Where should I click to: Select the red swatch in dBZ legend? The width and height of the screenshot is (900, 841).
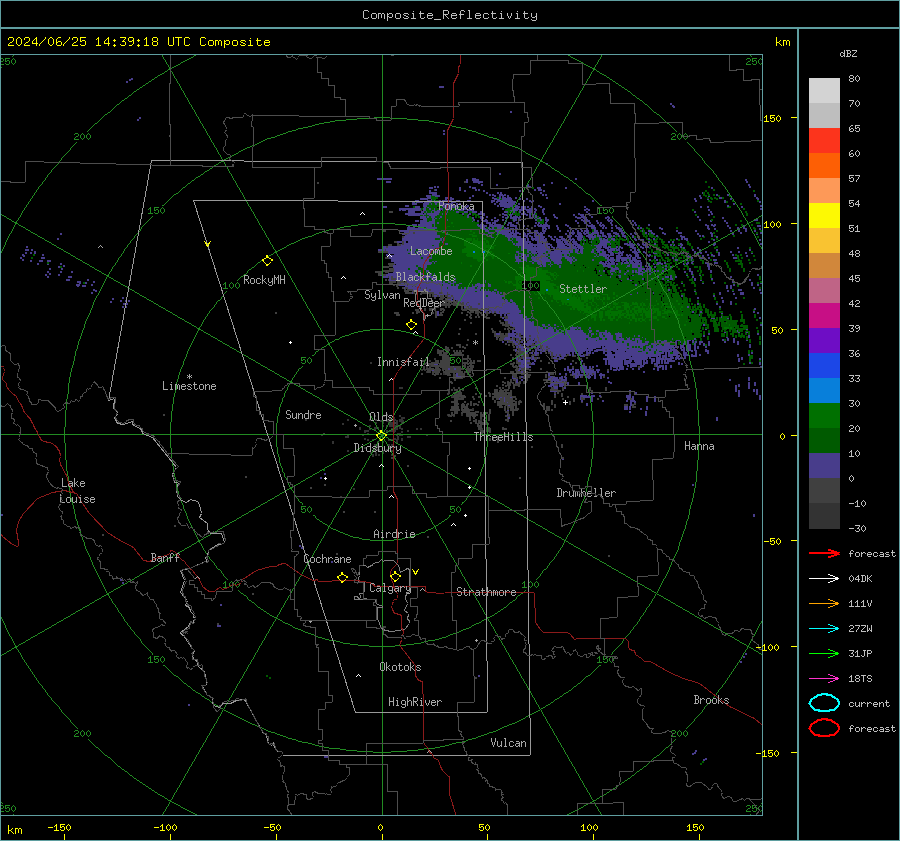click(x=824, y=141)
